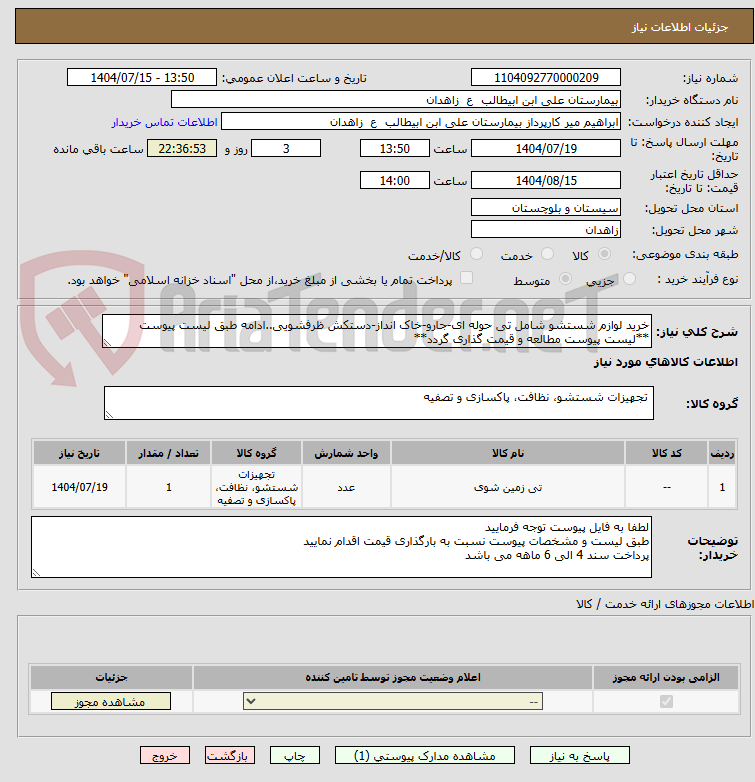The image size is (755, 782).
Task: Open اطلاعات تماس خریدار link
Action: 164,122
